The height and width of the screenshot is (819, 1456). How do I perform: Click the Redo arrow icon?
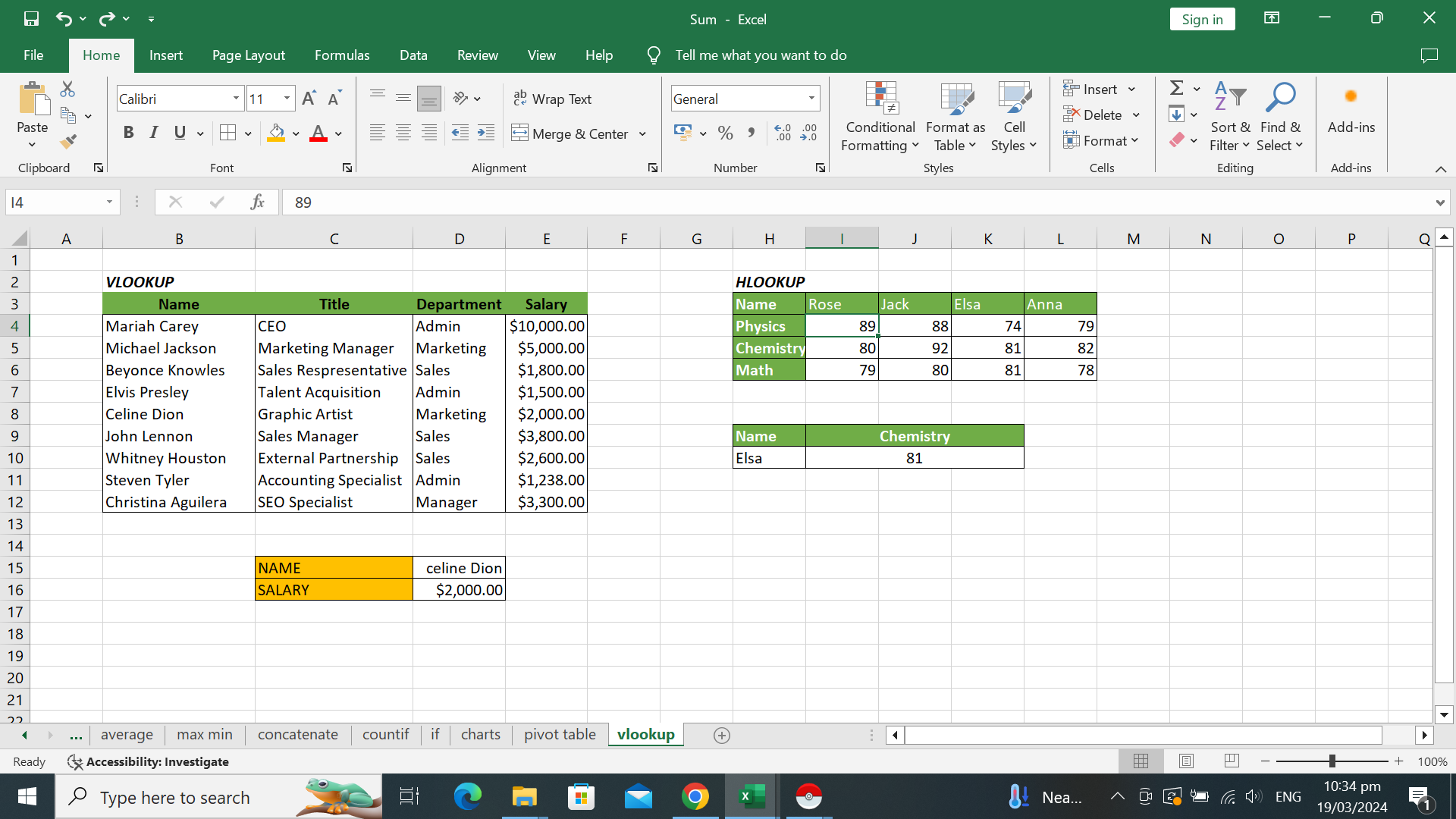coord(107,19)
